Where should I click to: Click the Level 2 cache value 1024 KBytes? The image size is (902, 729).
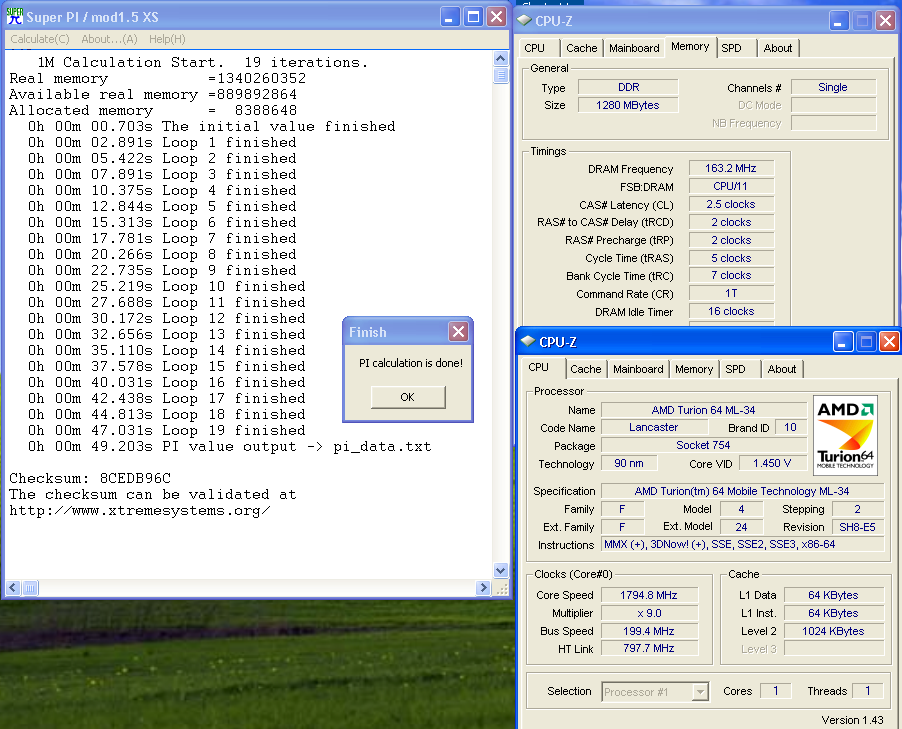[834, 631]
